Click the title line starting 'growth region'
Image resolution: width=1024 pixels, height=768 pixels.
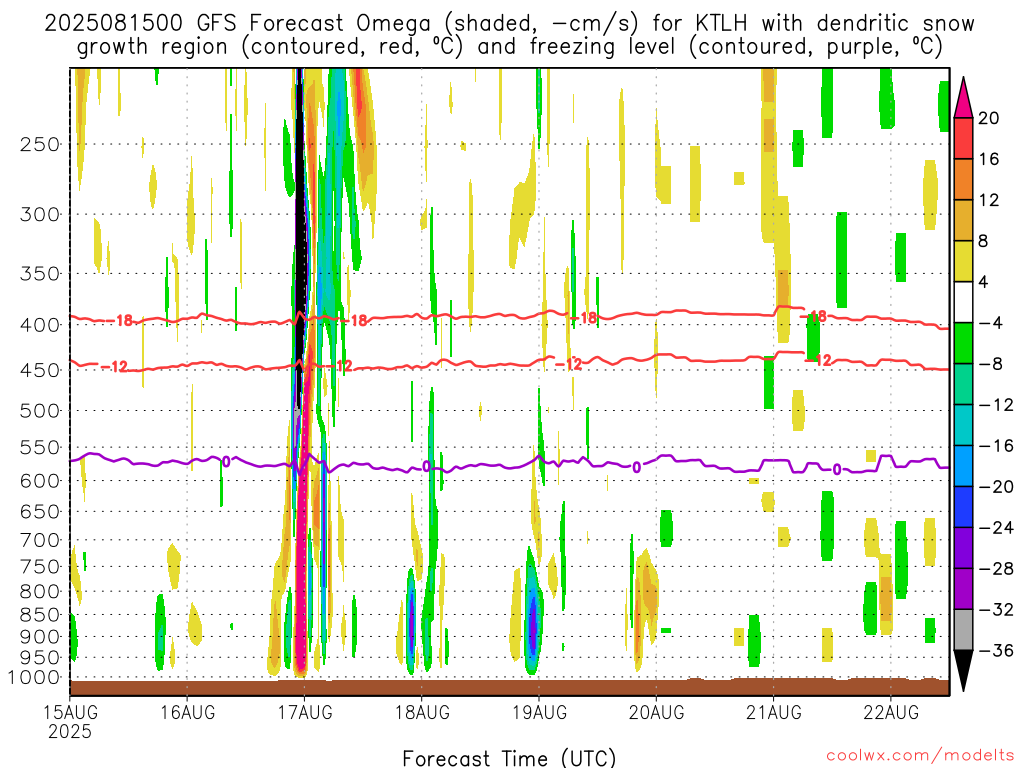click(509, 47)
